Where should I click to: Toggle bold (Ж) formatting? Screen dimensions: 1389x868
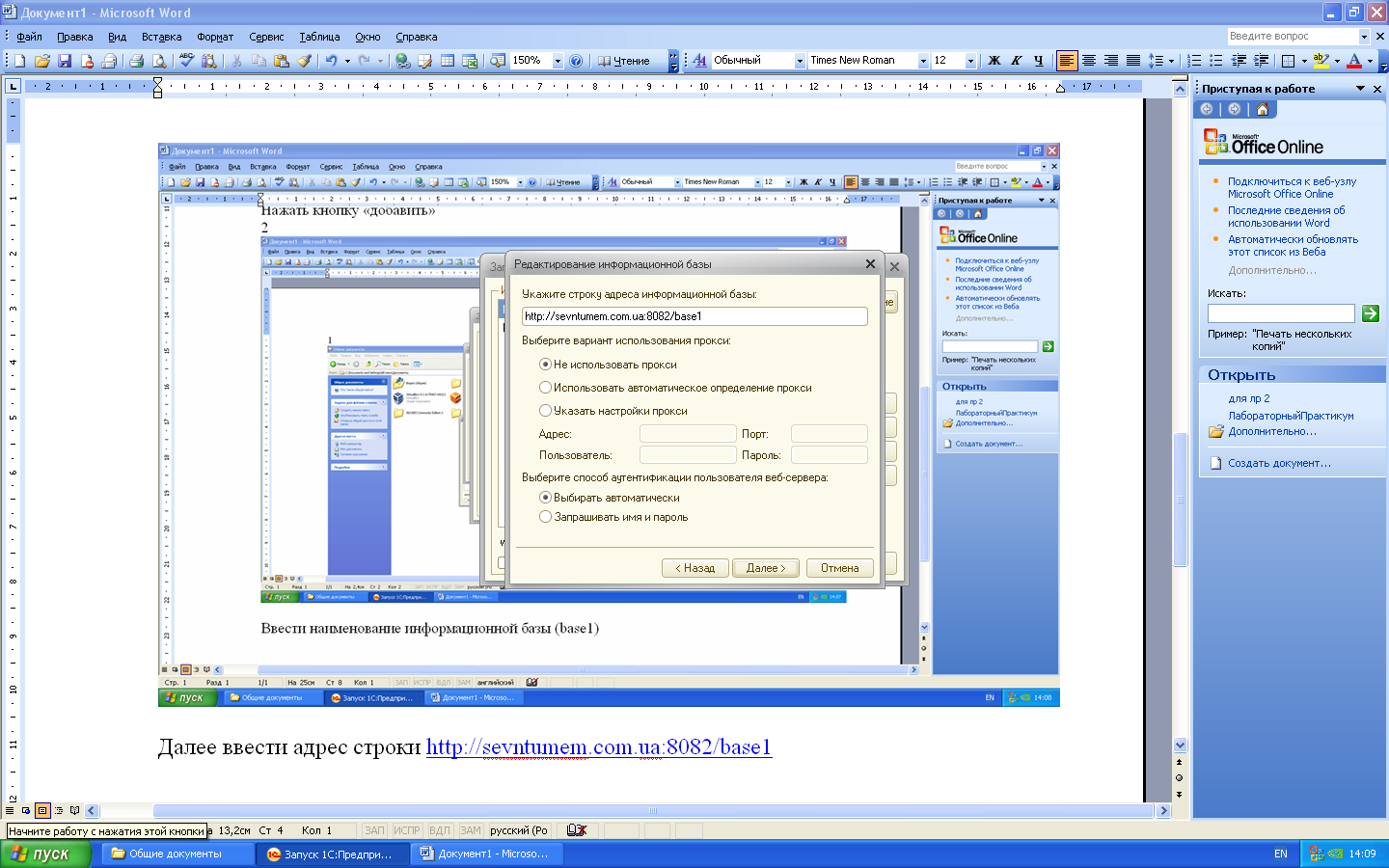click(994, 61)
